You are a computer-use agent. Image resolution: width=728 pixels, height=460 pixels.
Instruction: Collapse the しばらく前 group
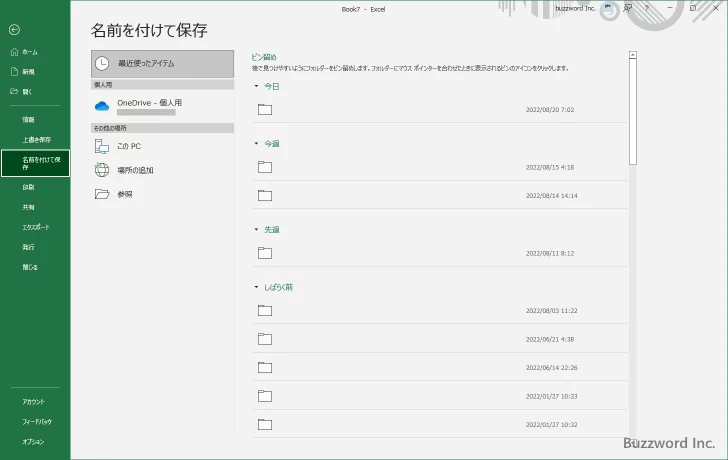[x=256, y=287]
